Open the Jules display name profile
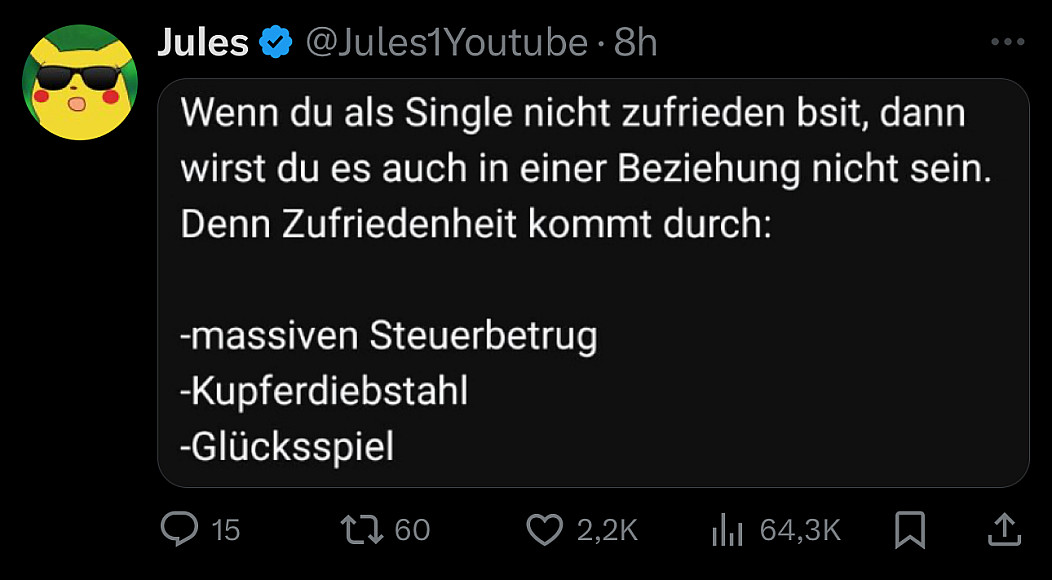 [x=203, y=42]
